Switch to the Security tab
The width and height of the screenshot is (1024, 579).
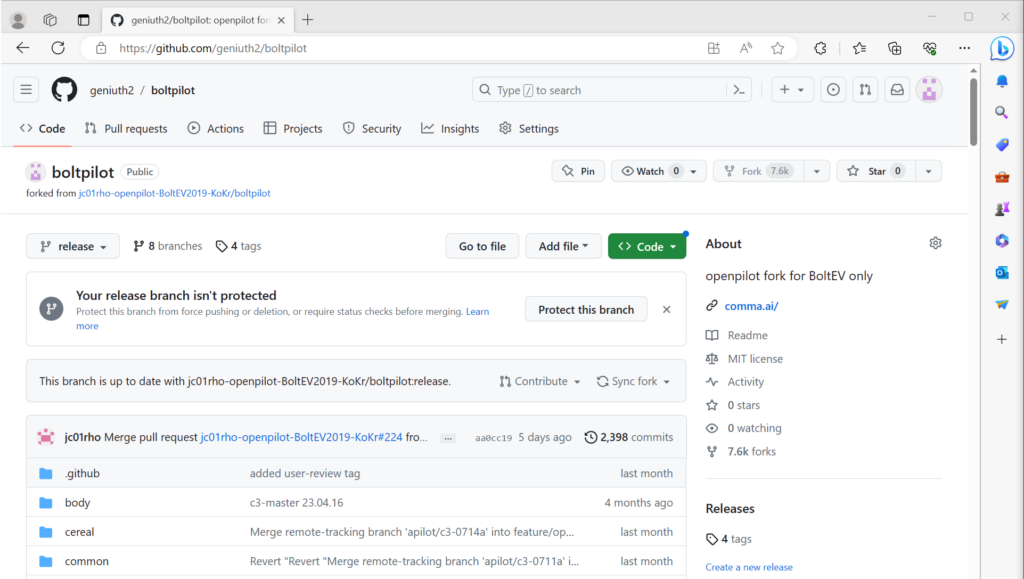[372, 129]
